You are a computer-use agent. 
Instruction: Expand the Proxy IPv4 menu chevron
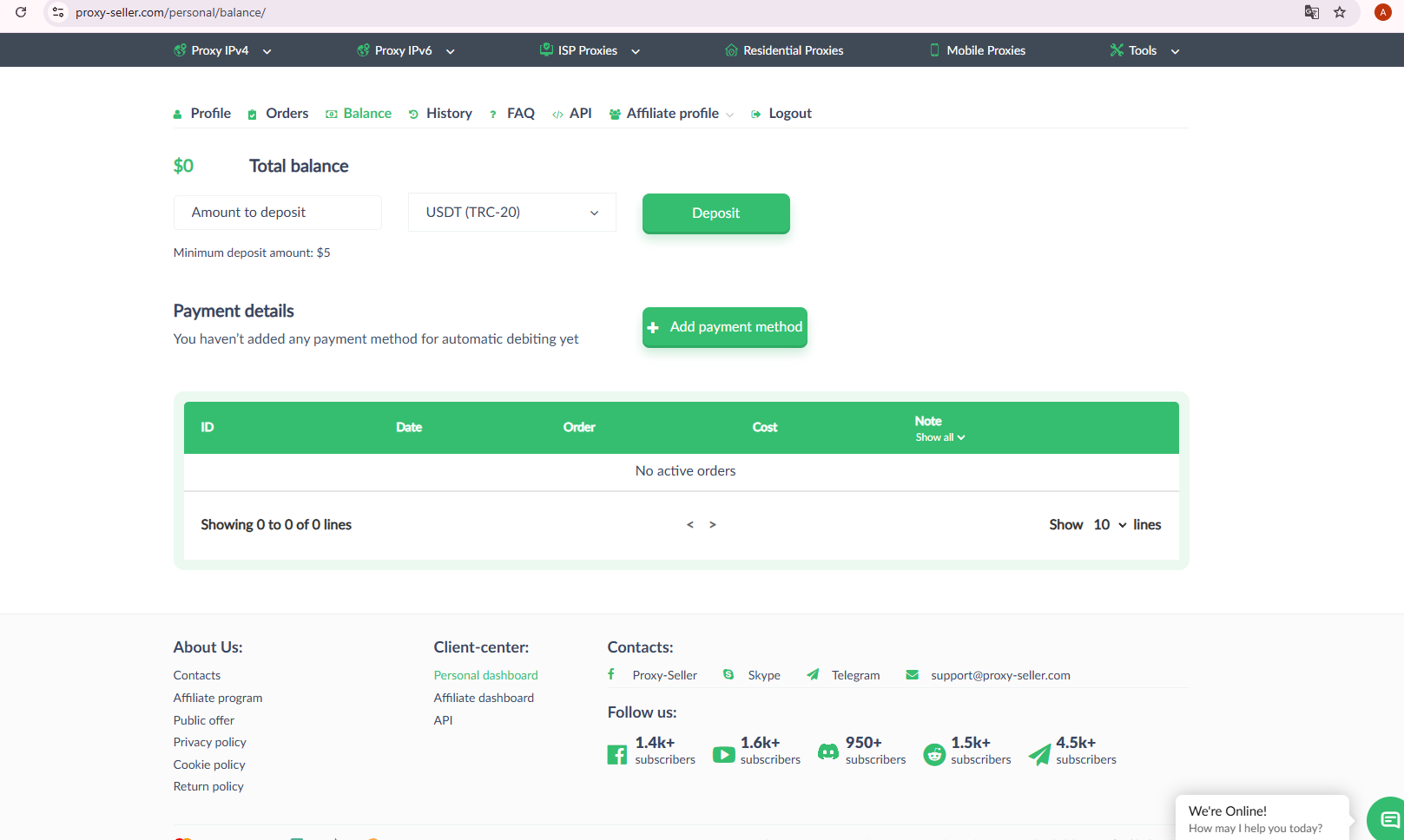tap(267, 51)
